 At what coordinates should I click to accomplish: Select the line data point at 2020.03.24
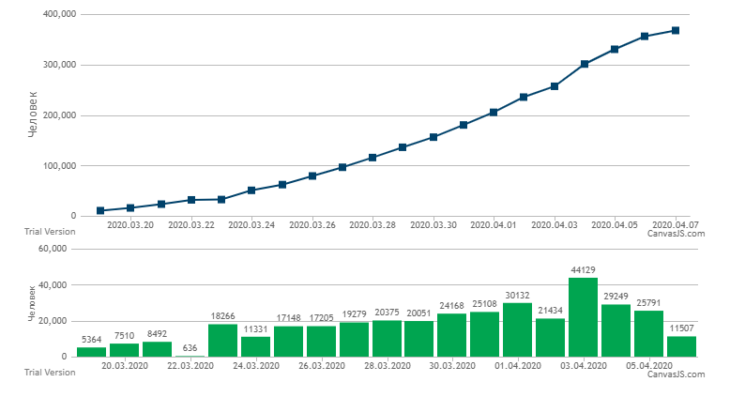[251, 190]
